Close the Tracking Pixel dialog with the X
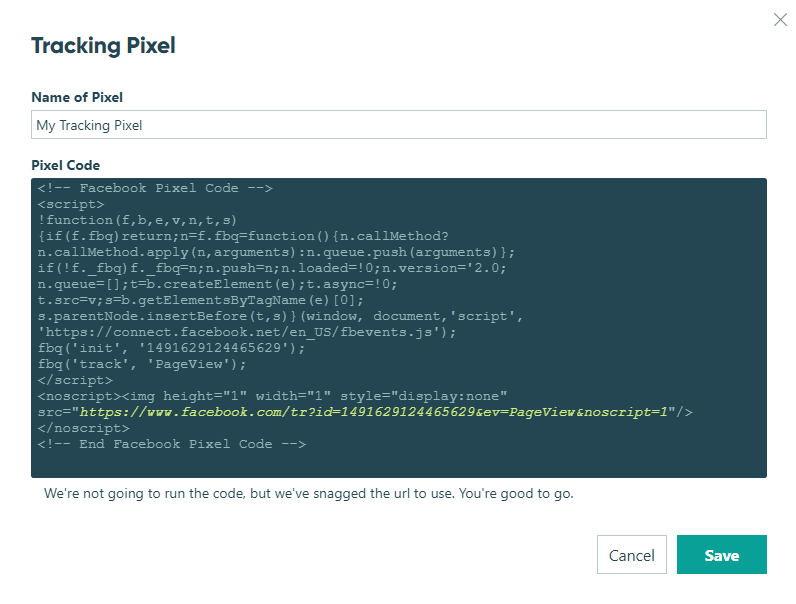The width and height of the screenshot is (796, 604). pyautogui.click(x=780, y=20)
